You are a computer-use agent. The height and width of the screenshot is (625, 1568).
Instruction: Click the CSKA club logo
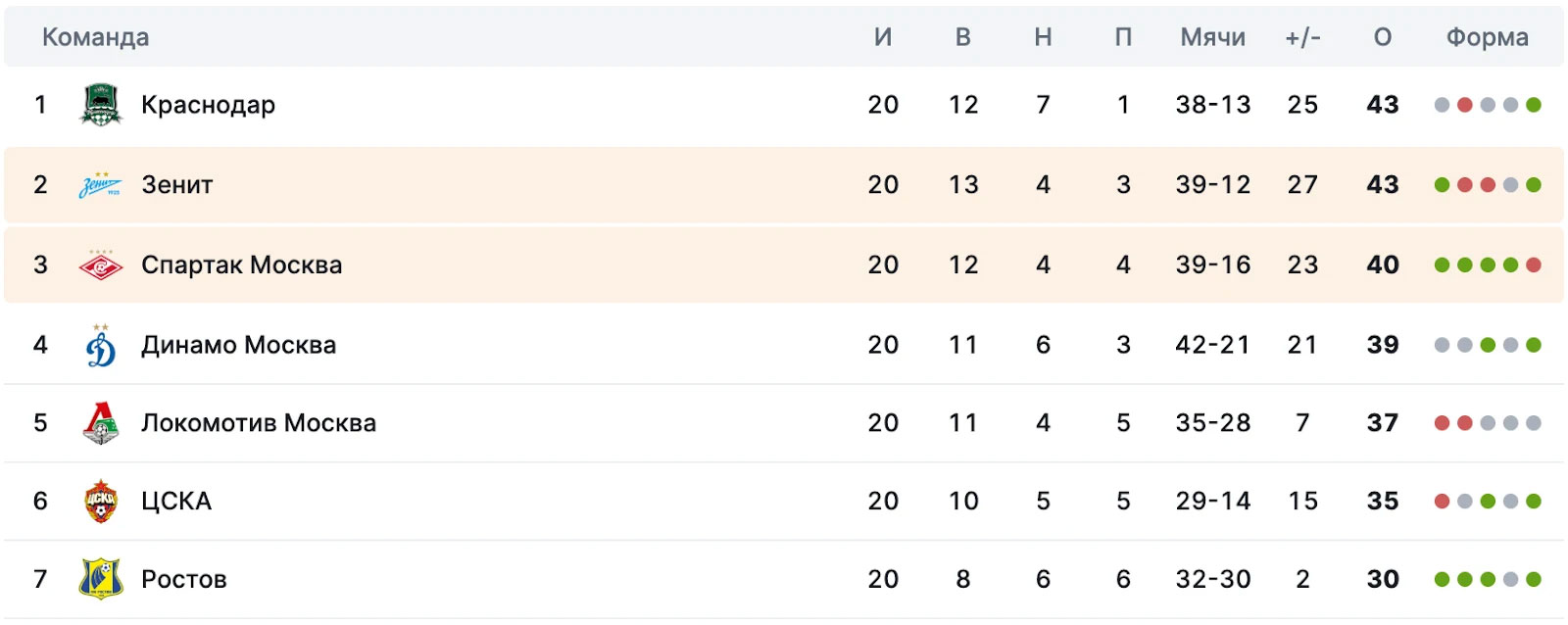(x=101, y=502)
